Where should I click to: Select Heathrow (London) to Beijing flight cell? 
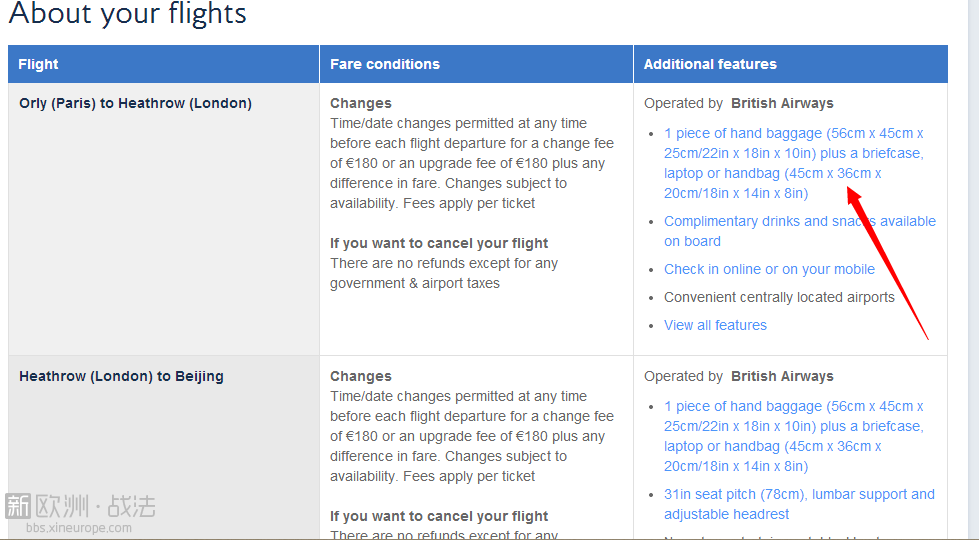pos(121,376)
